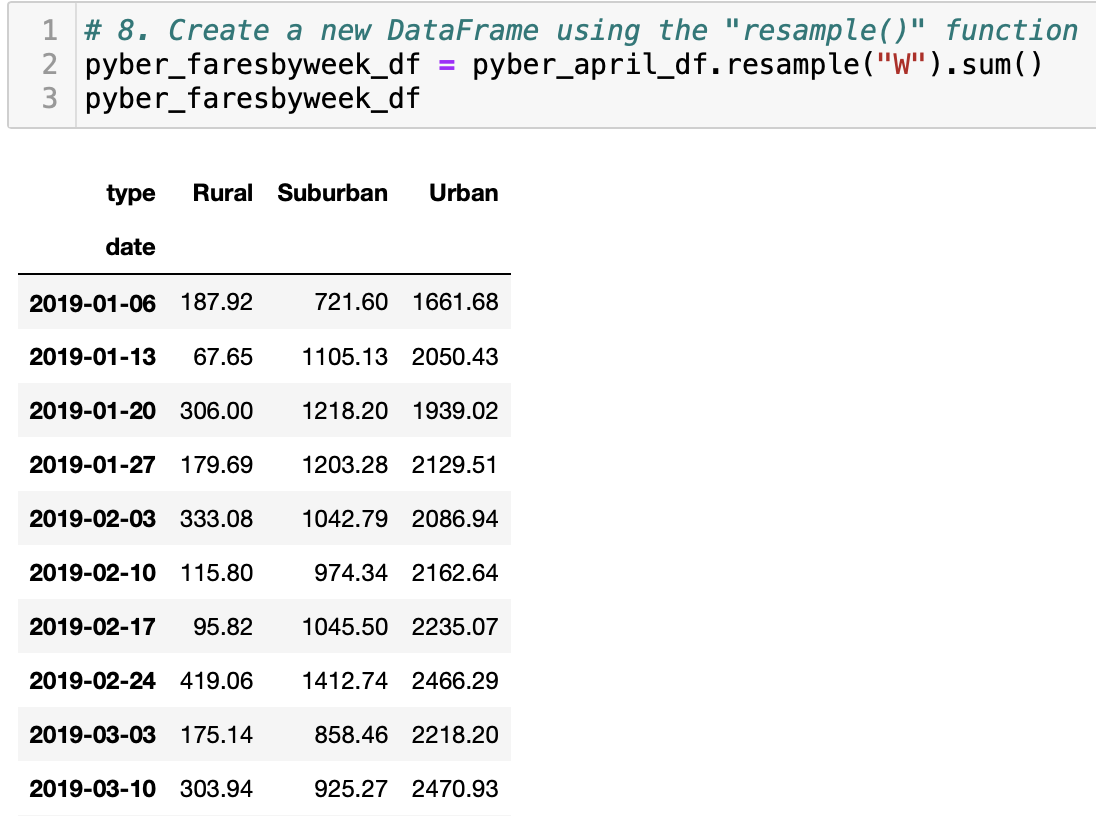Select row index 2019-01-13
Image resolution: width=1096 pixels, height=816 pixels.
coord(92,357)
